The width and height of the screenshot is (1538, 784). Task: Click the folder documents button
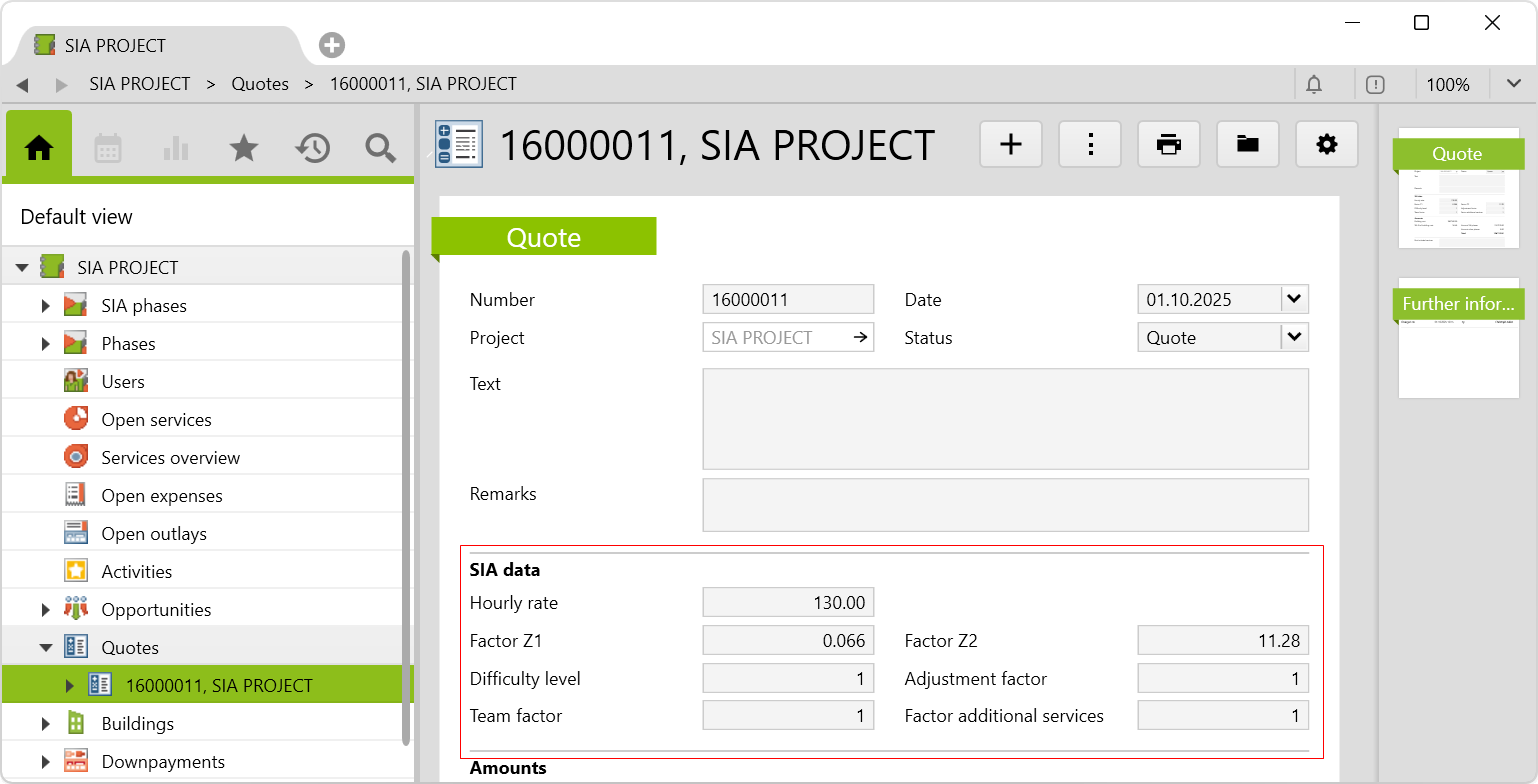pyautogui.click(x=1247, y=144)
